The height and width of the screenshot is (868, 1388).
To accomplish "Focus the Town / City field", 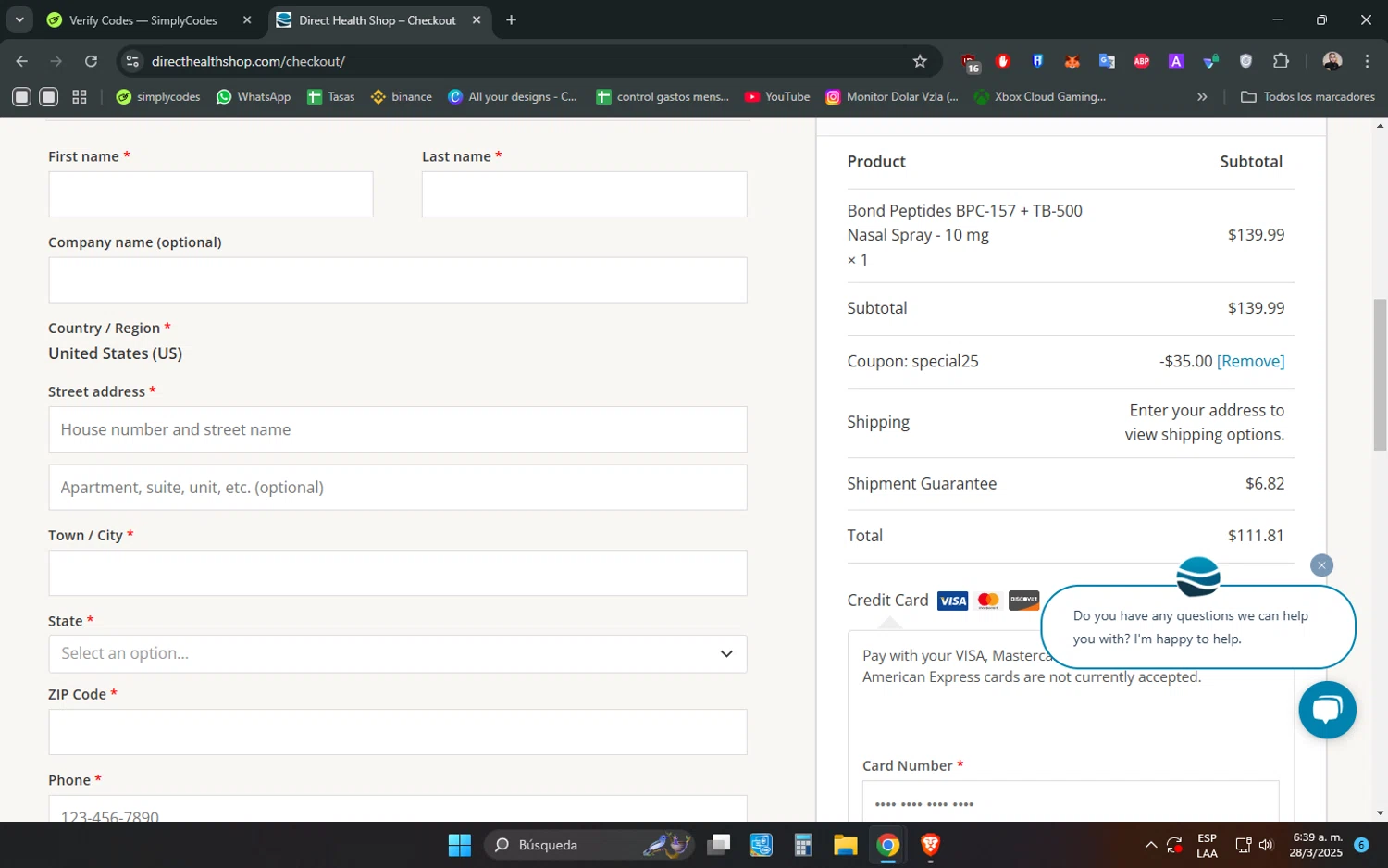I will [398, 573].
